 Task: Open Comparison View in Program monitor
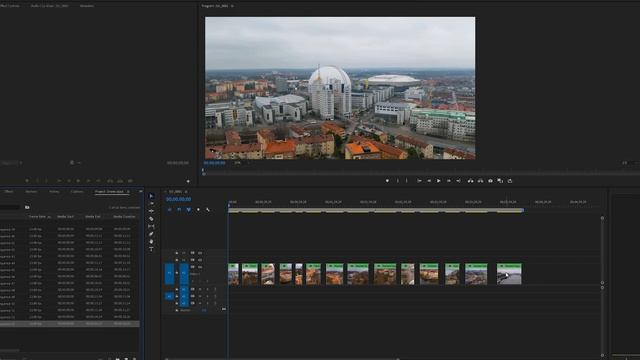point(500,181)
